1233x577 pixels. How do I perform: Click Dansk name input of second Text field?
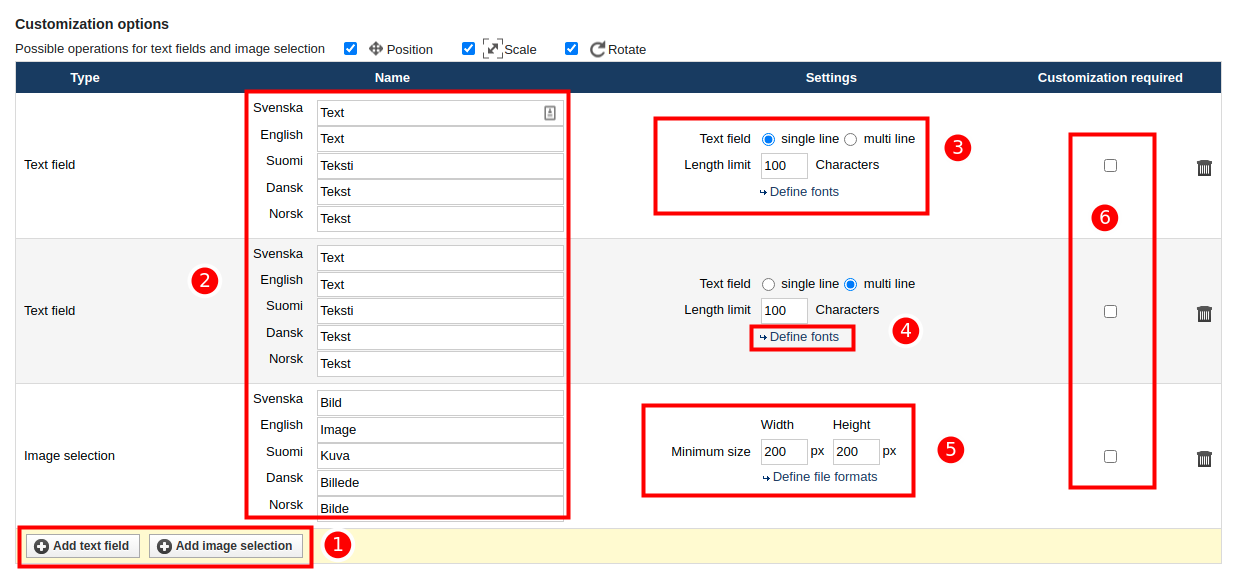440,337
